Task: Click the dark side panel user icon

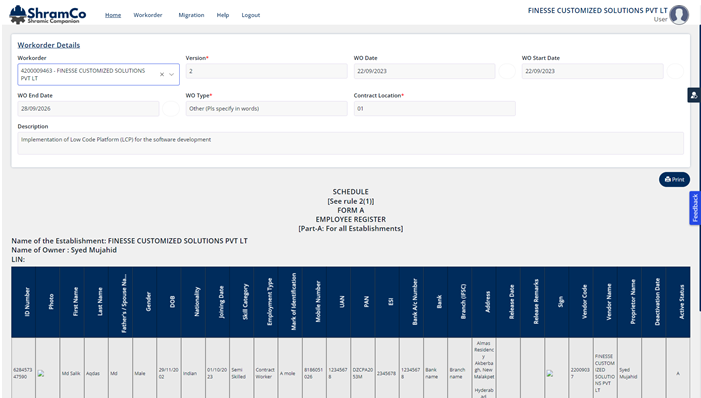Action: [694, 95]
